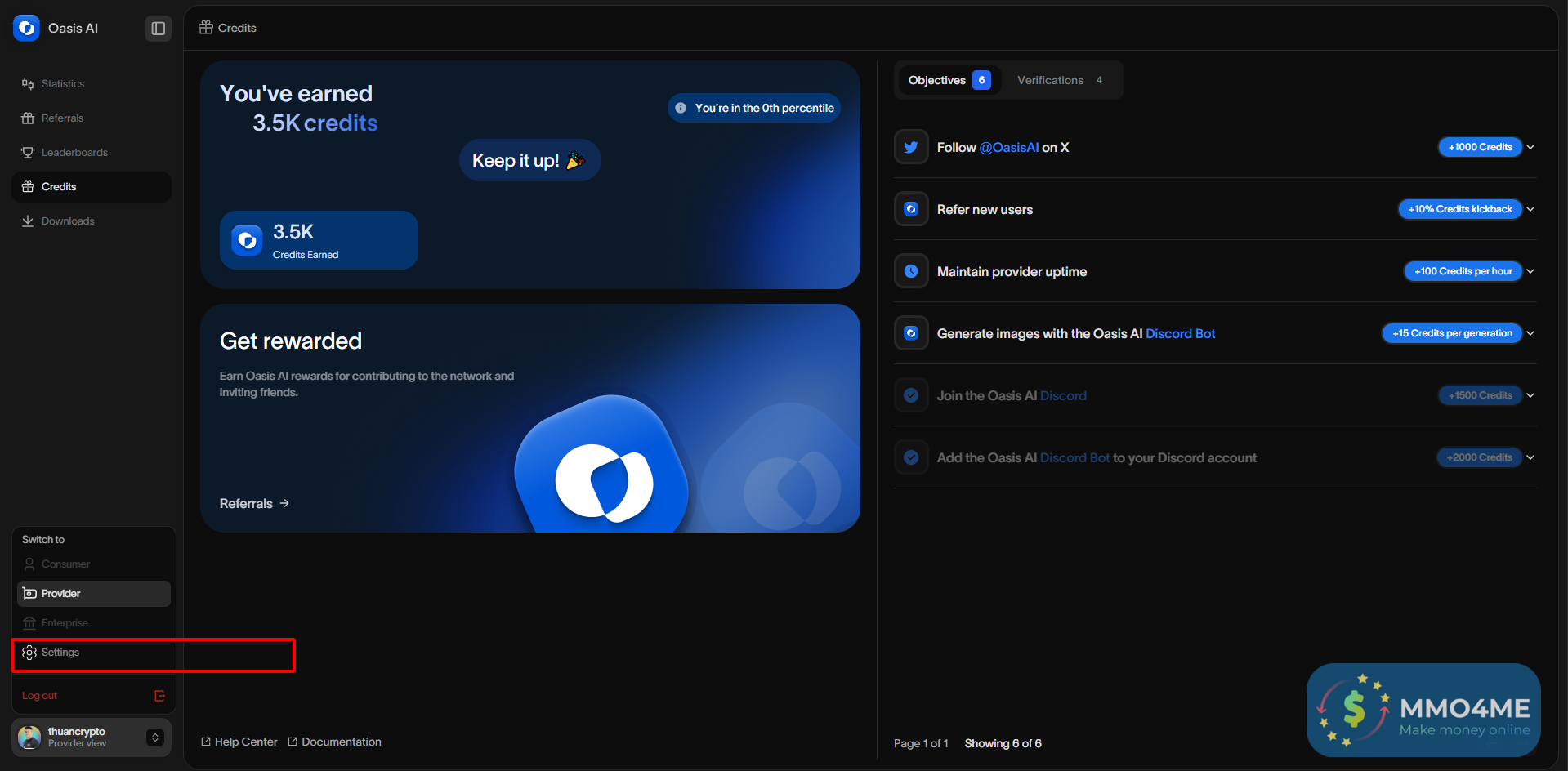This screenshot has height=771, width=1568.
Task: Open the Downloads page
Action: [92, 221]
